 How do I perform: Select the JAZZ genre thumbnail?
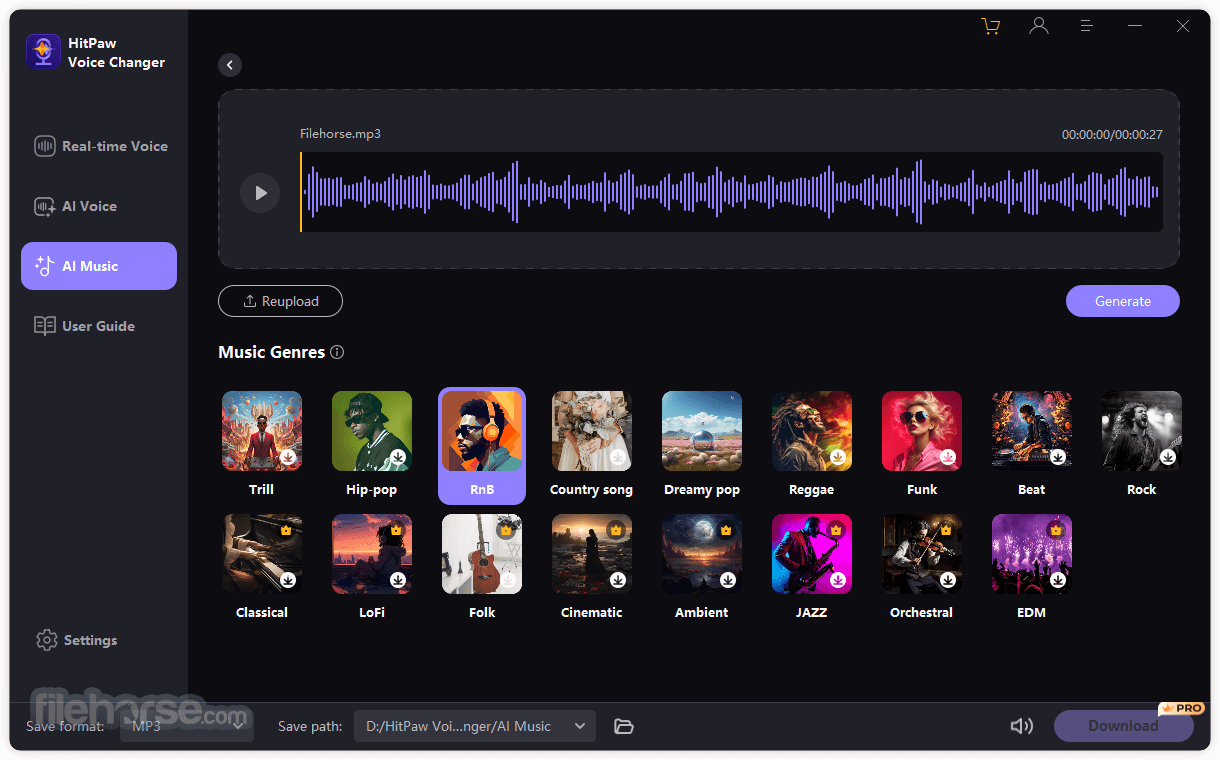click(x=812, y=554)
